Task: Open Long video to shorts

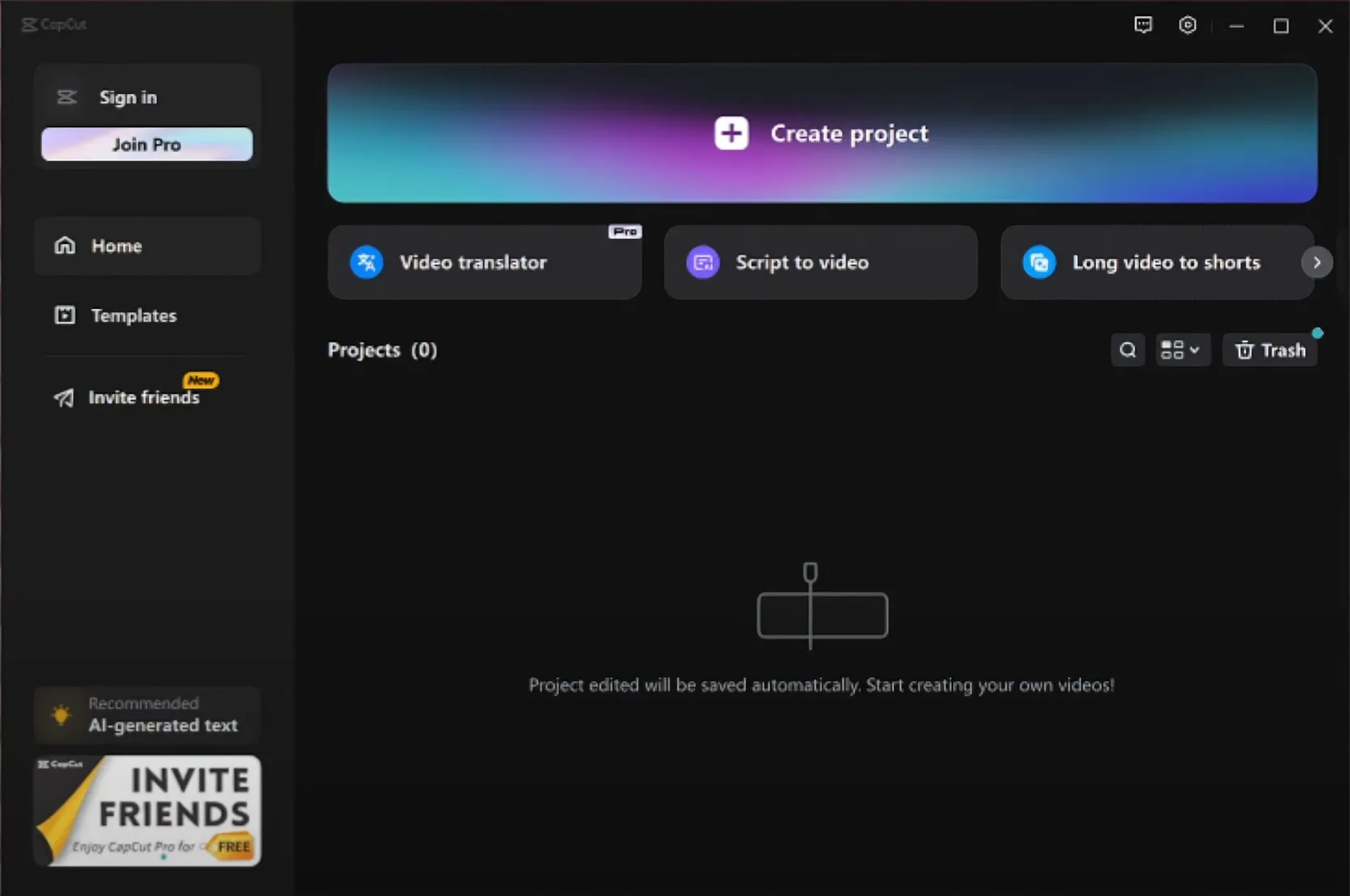Action: [1156, 262]
